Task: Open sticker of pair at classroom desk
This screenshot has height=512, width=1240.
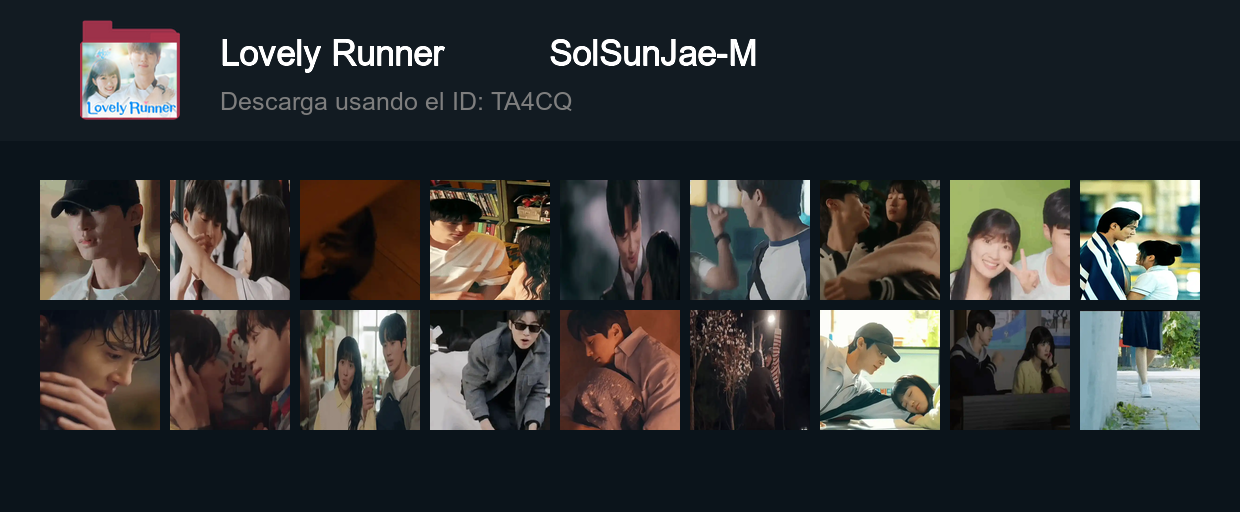Action: (1010, 370)
